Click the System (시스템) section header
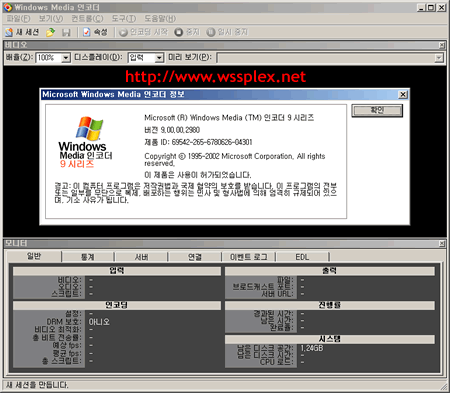The height and width of the screenshot is (393, 450). 330,339
